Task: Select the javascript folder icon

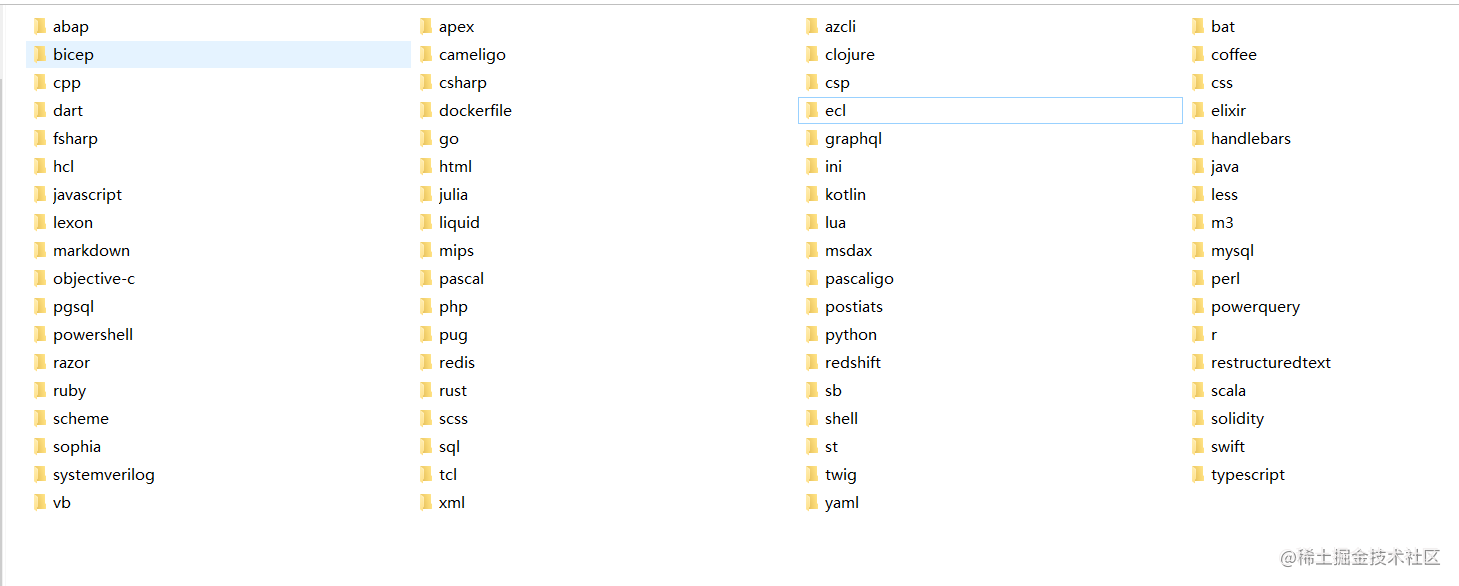Action: pos(40,195)
